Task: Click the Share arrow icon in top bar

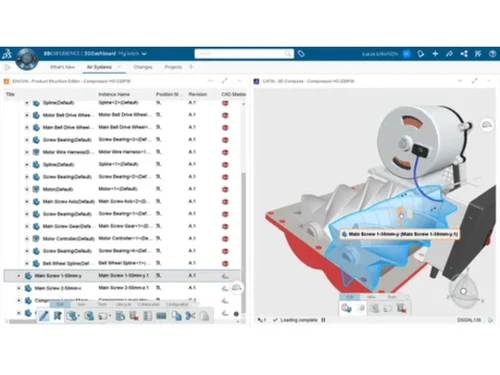Action: click(x=449, y=54)
